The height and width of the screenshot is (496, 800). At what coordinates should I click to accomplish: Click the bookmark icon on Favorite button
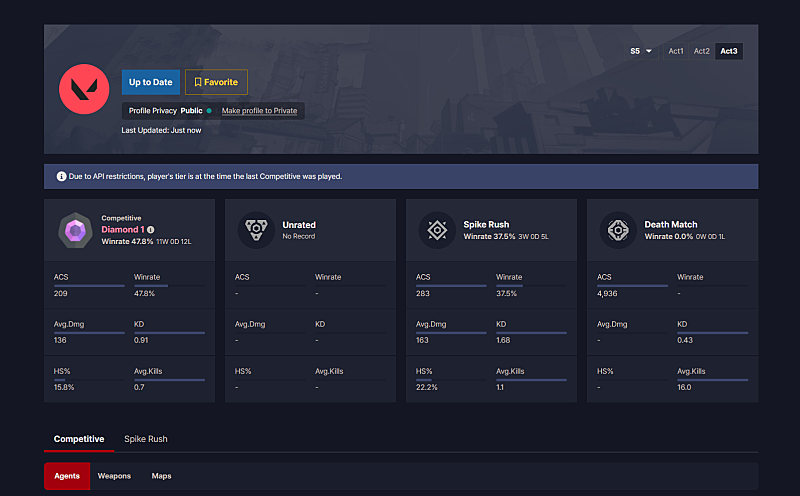tap(198, 82)
